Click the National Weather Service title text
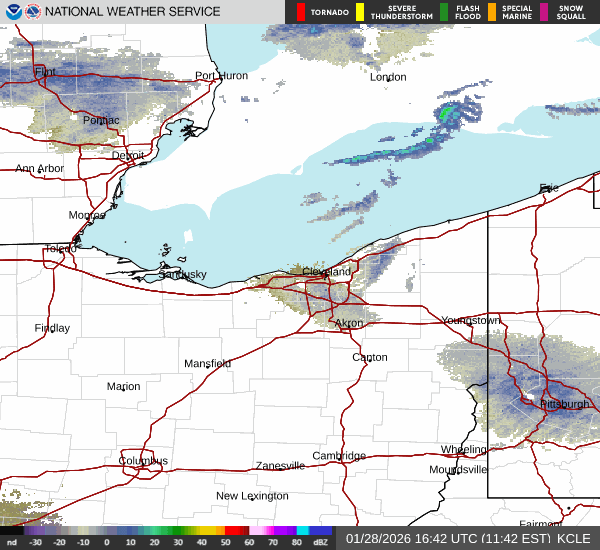Screen dimensions: 600x550 tap(132, 12)
